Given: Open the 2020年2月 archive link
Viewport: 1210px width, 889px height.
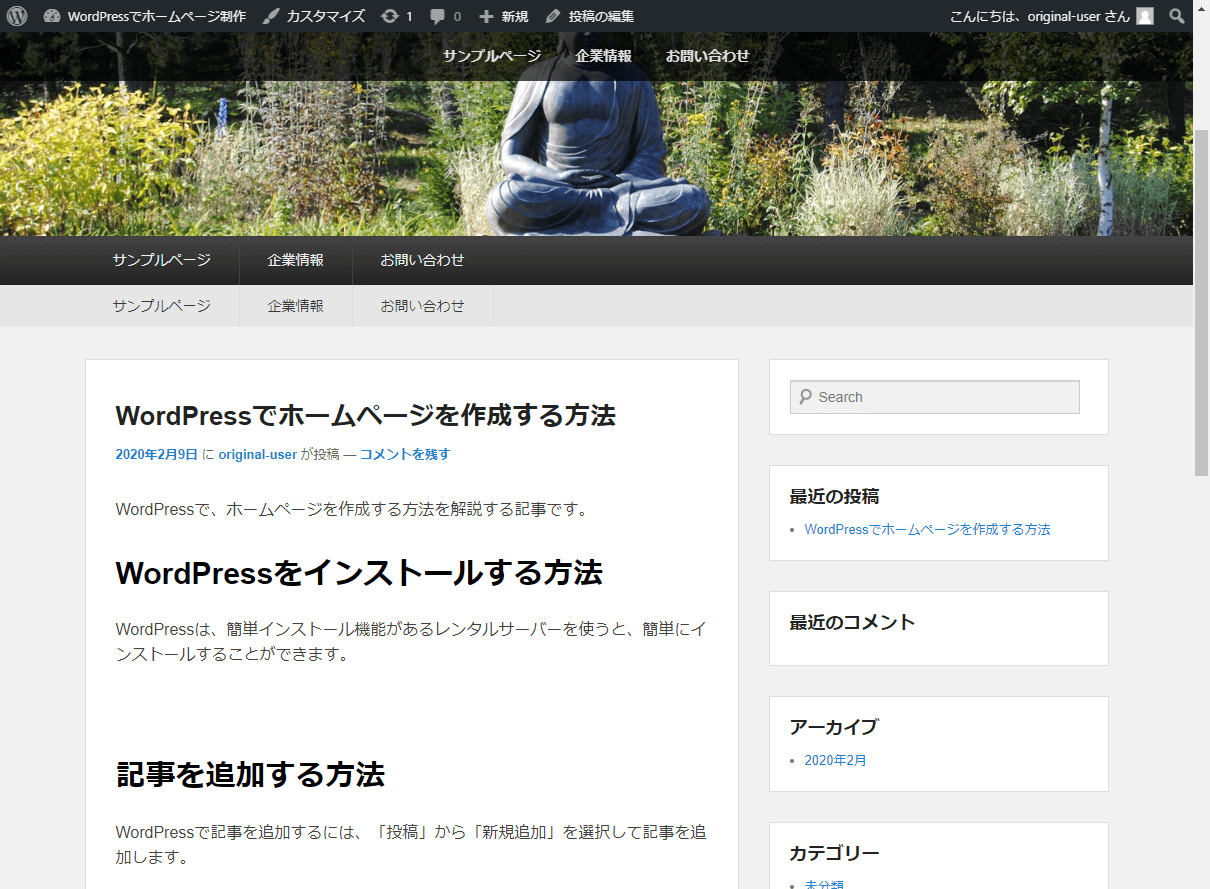Looking at the screenshot, I should [x=836, y=760].
